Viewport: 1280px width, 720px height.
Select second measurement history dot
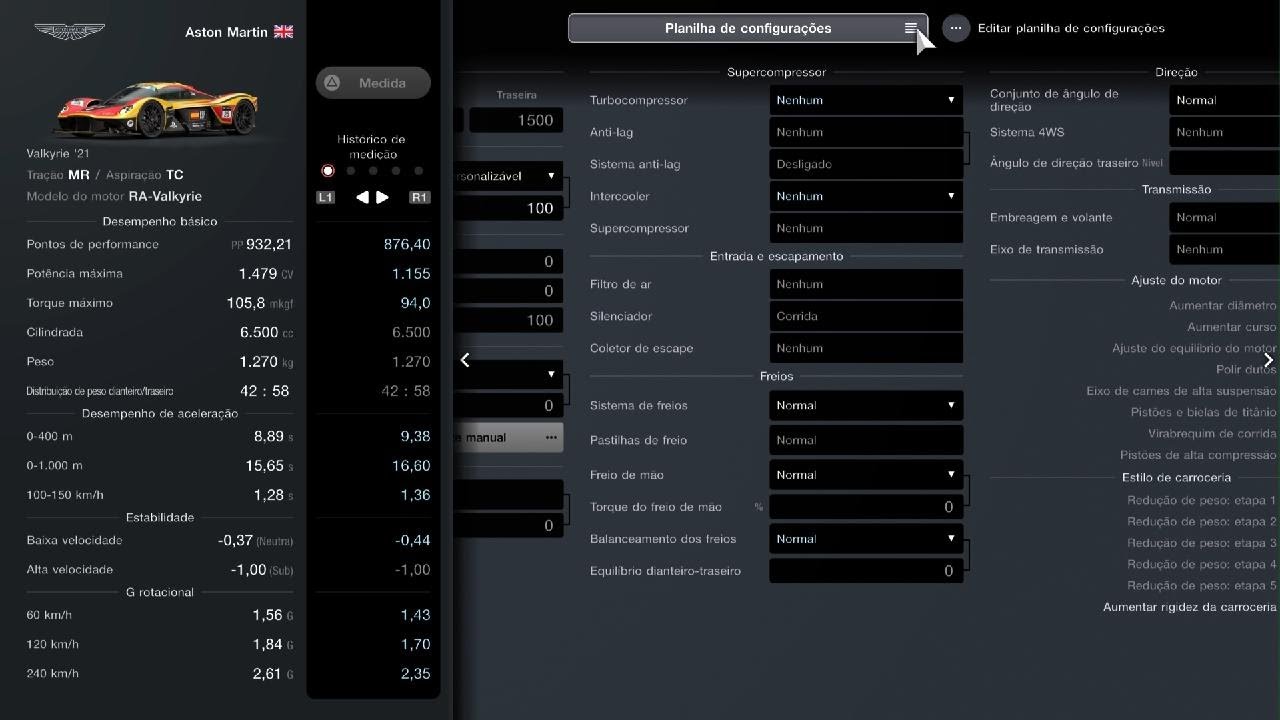pos(350,171)
